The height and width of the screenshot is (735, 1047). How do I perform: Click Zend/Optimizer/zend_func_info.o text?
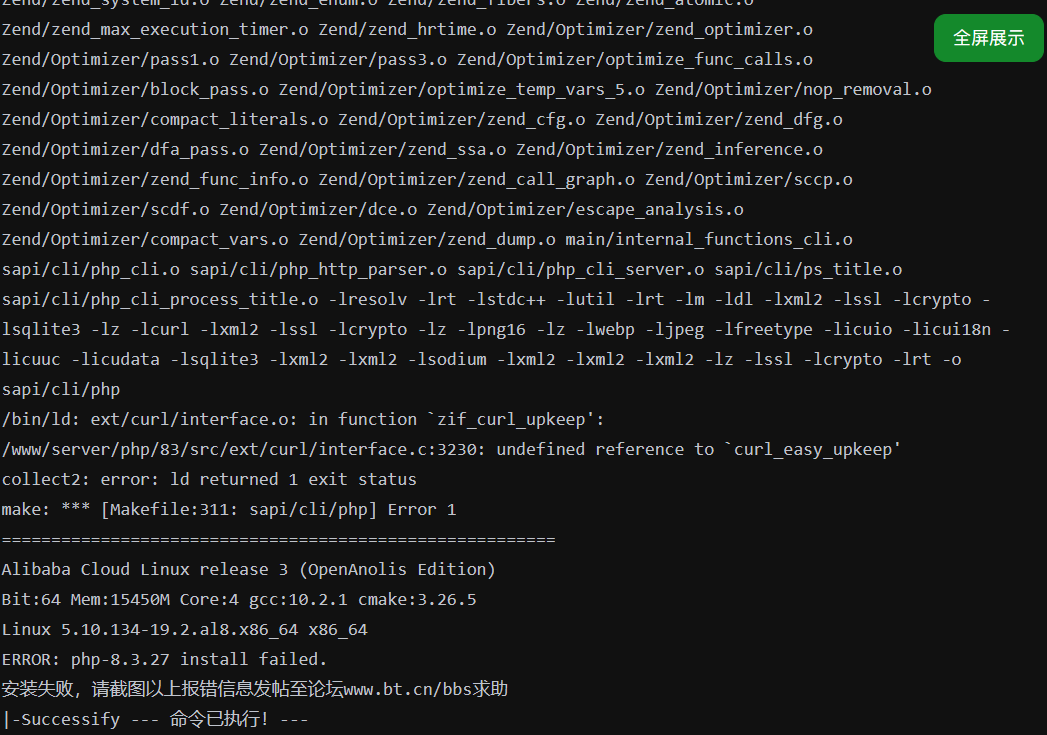[x=155, y=179]
